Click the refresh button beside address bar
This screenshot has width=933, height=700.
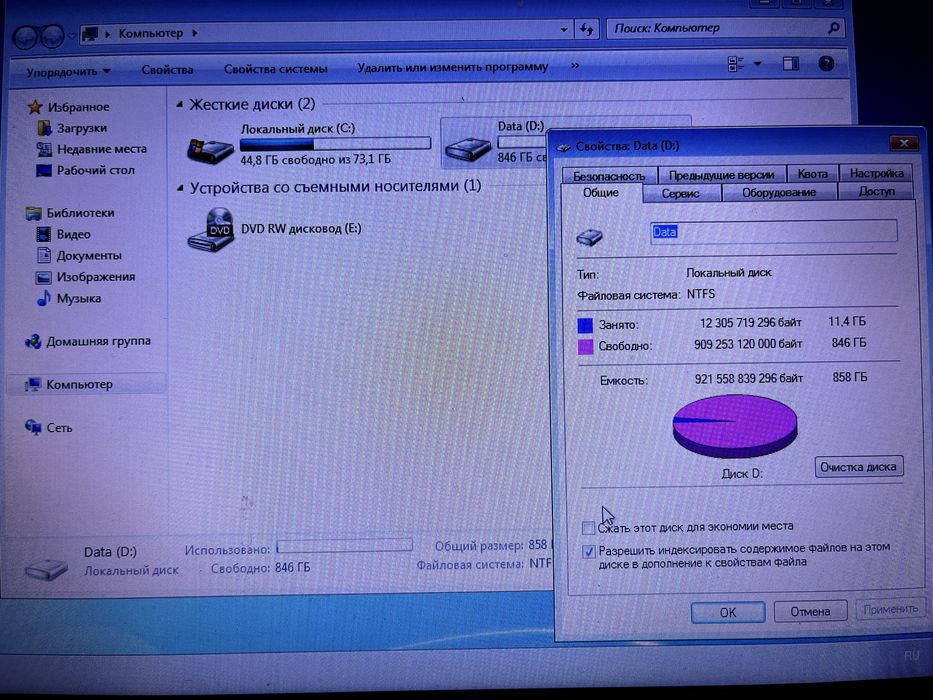pos(586,29)
